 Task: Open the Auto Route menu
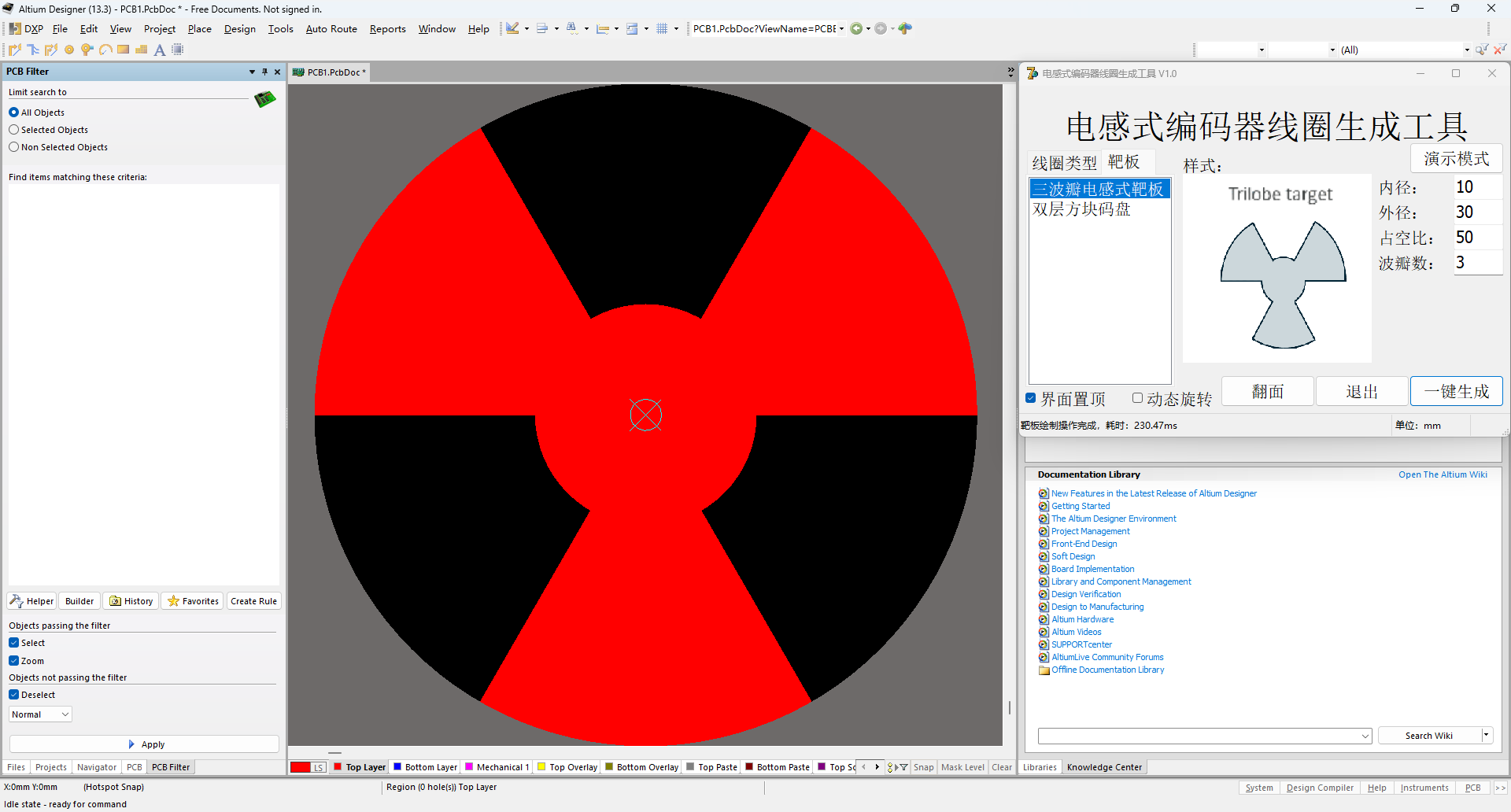pyautogui.click(x=331, y=29)
